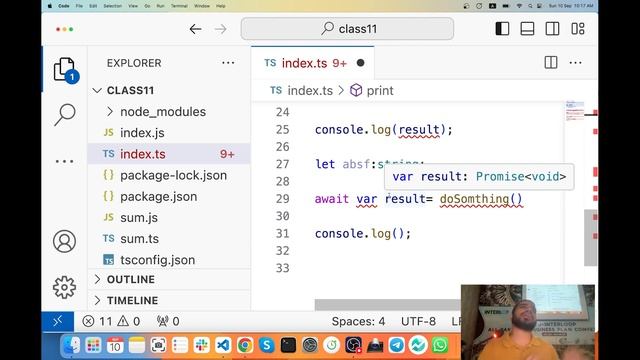Expand the TIMELINE section
640x360 pixels.
click(x=169, y=300)
